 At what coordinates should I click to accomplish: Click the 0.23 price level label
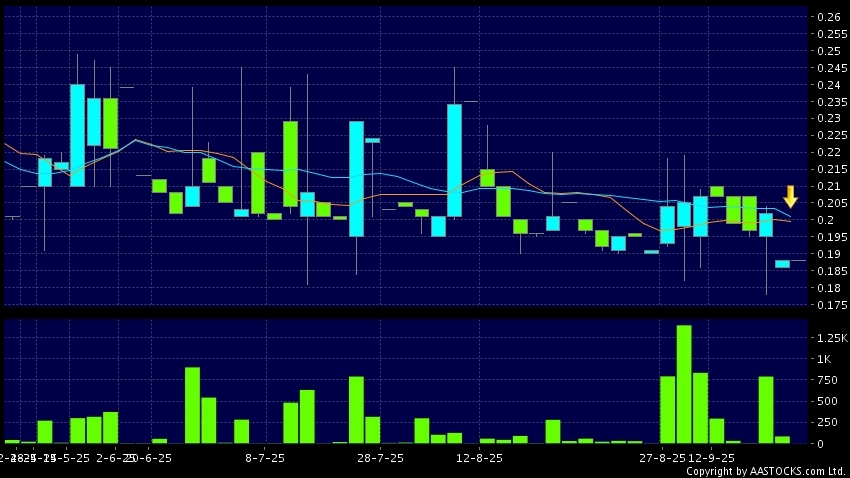point(829,118)
